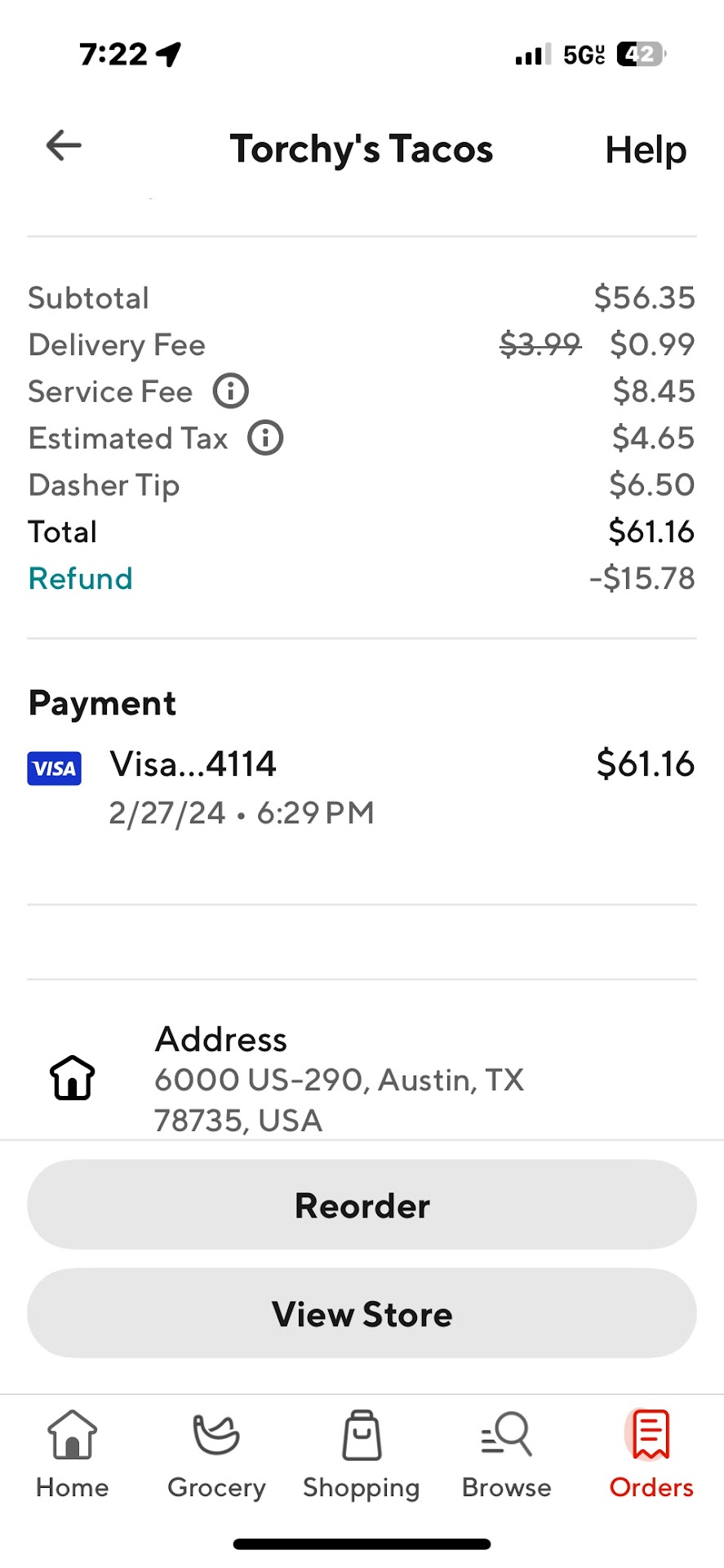Tap the back arrow icon
Screen dimensions: 724x1568
click(x=64, y=146)
